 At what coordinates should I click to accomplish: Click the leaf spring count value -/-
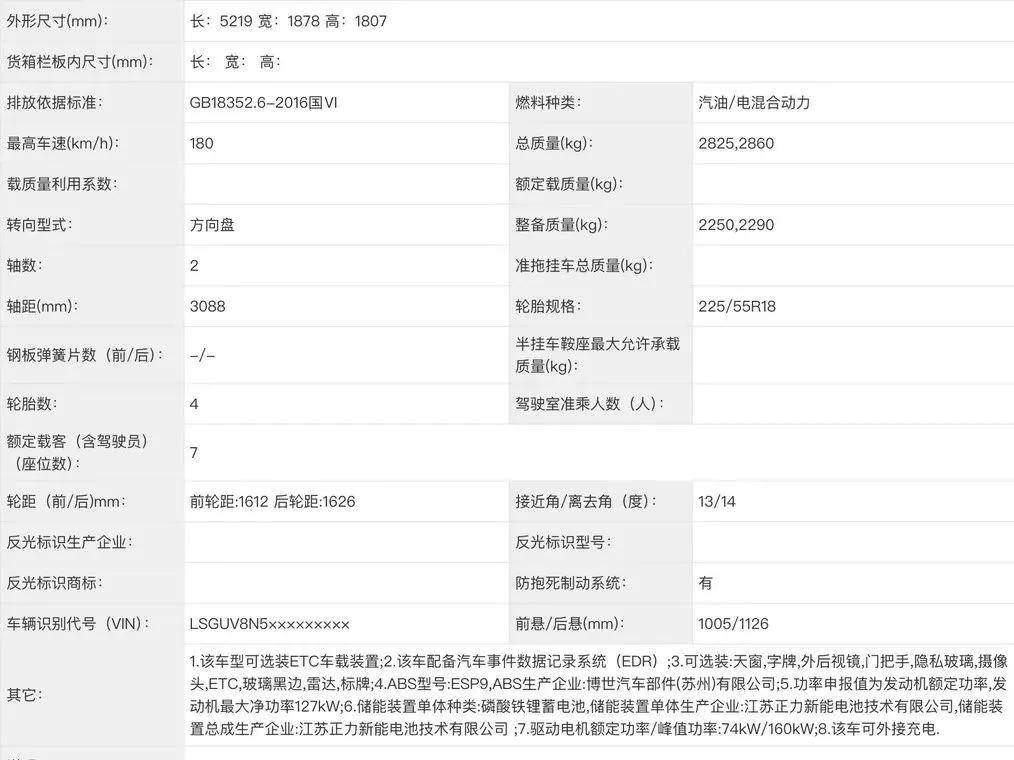(202, 355)
